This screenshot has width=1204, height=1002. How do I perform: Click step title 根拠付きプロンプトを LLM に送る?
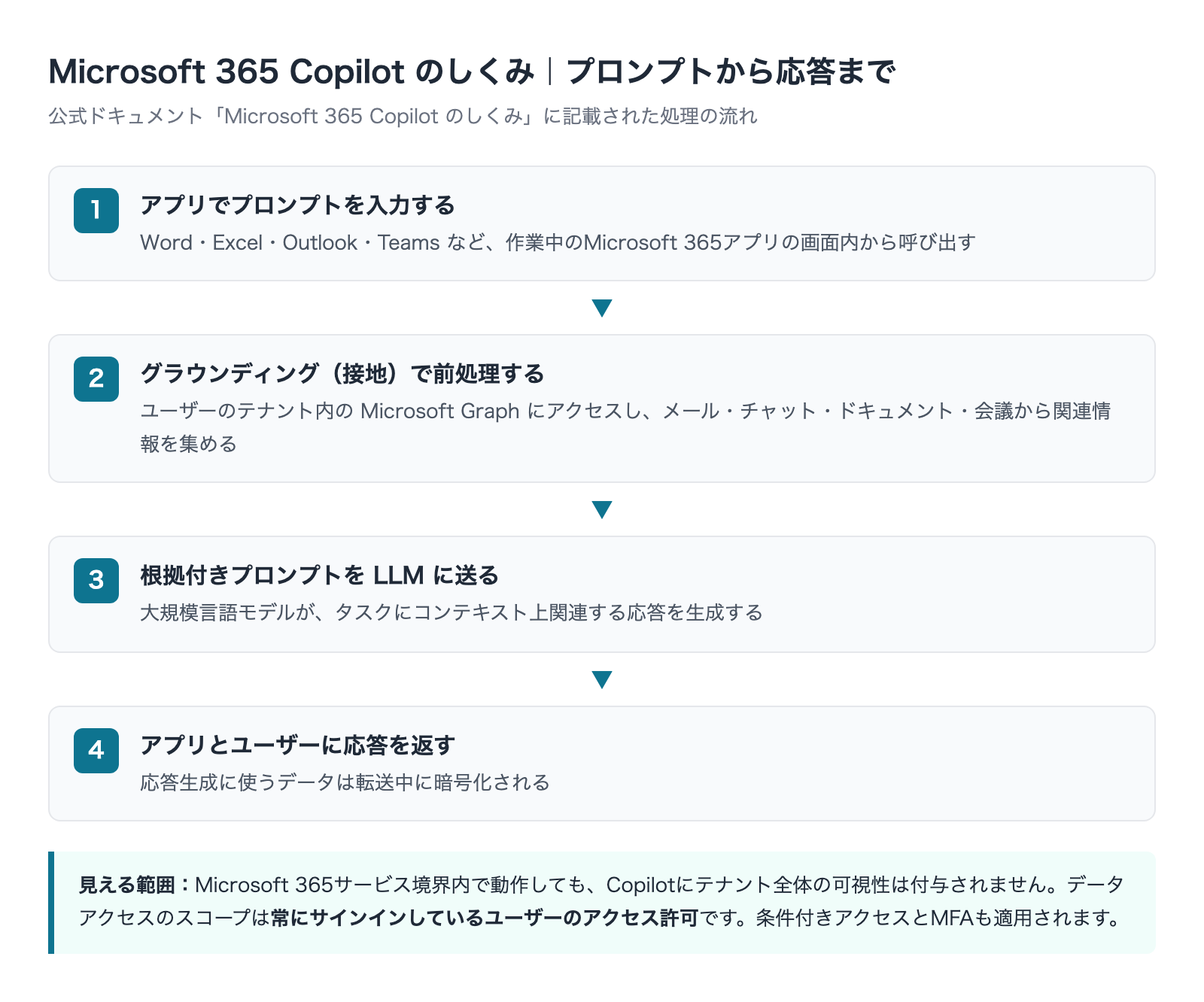320,575
